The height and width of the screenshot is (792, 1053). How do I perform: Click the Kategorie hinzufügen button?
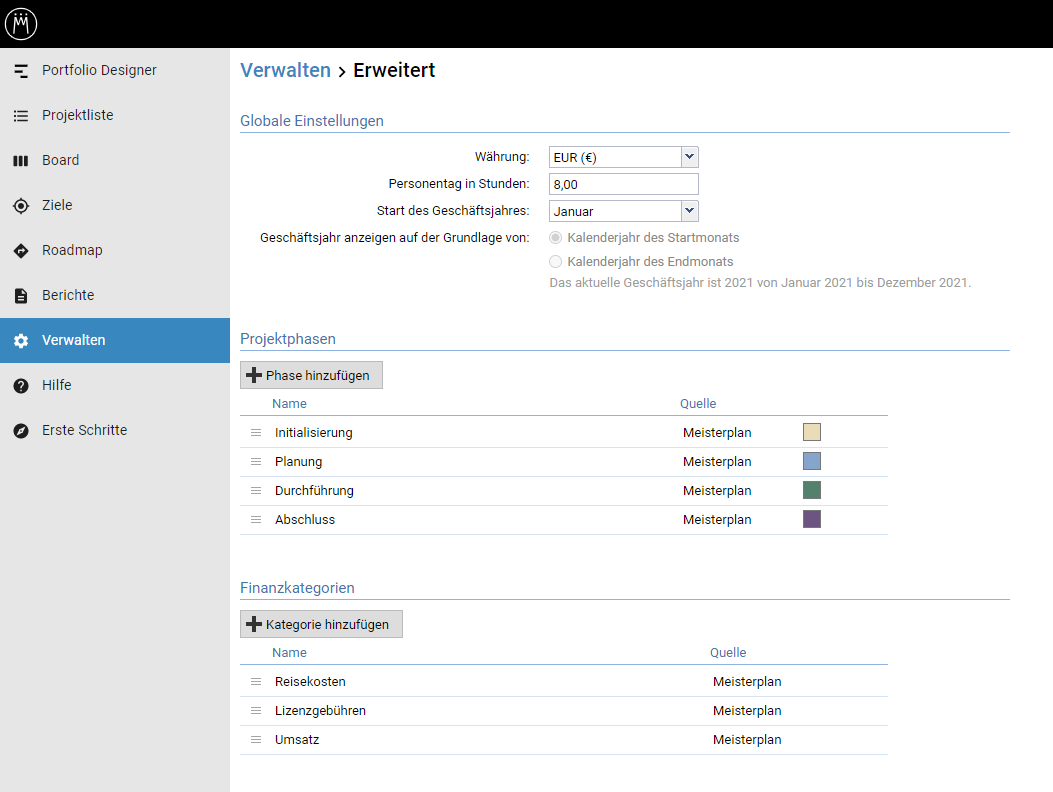321,625
